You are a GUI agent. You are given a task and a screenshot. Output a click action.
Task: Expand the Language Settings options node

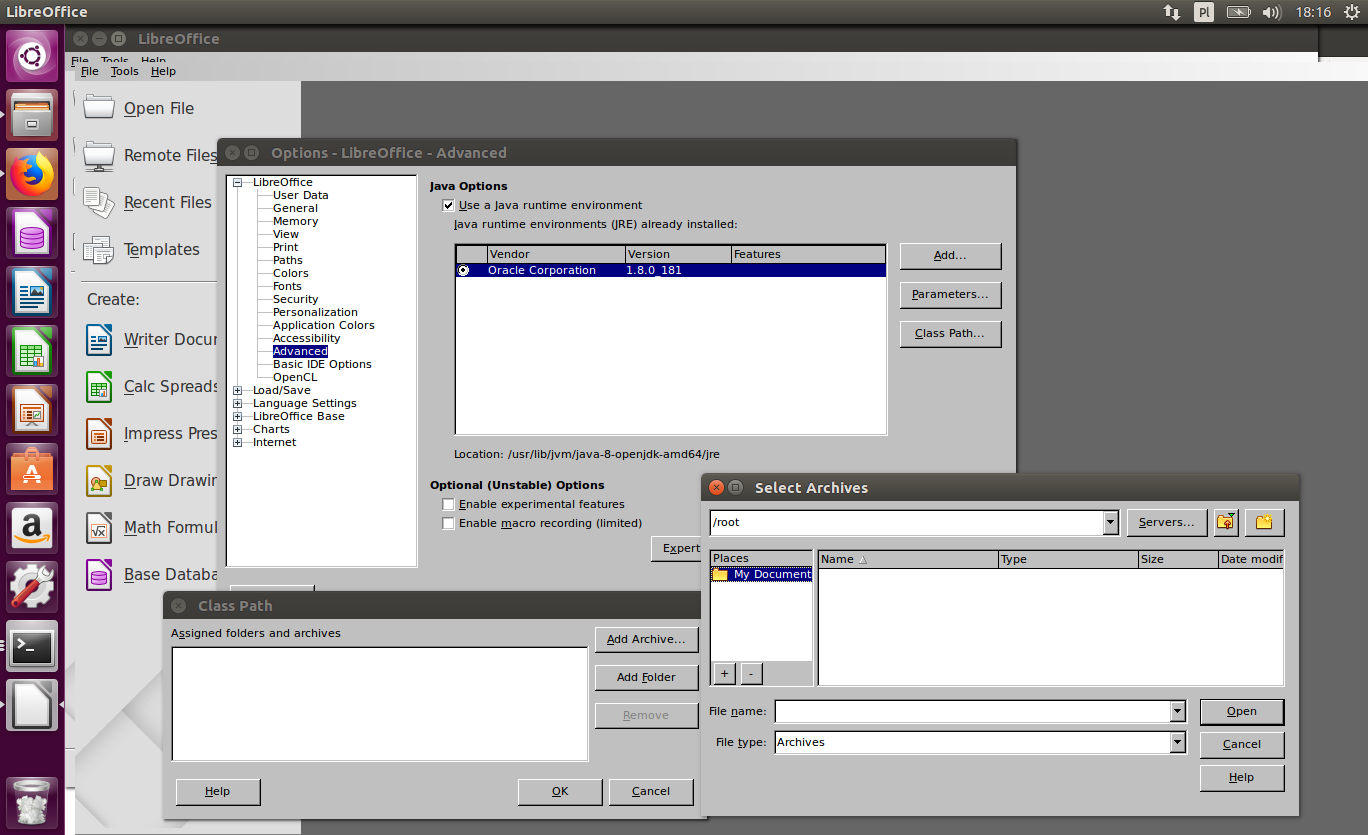238,403
